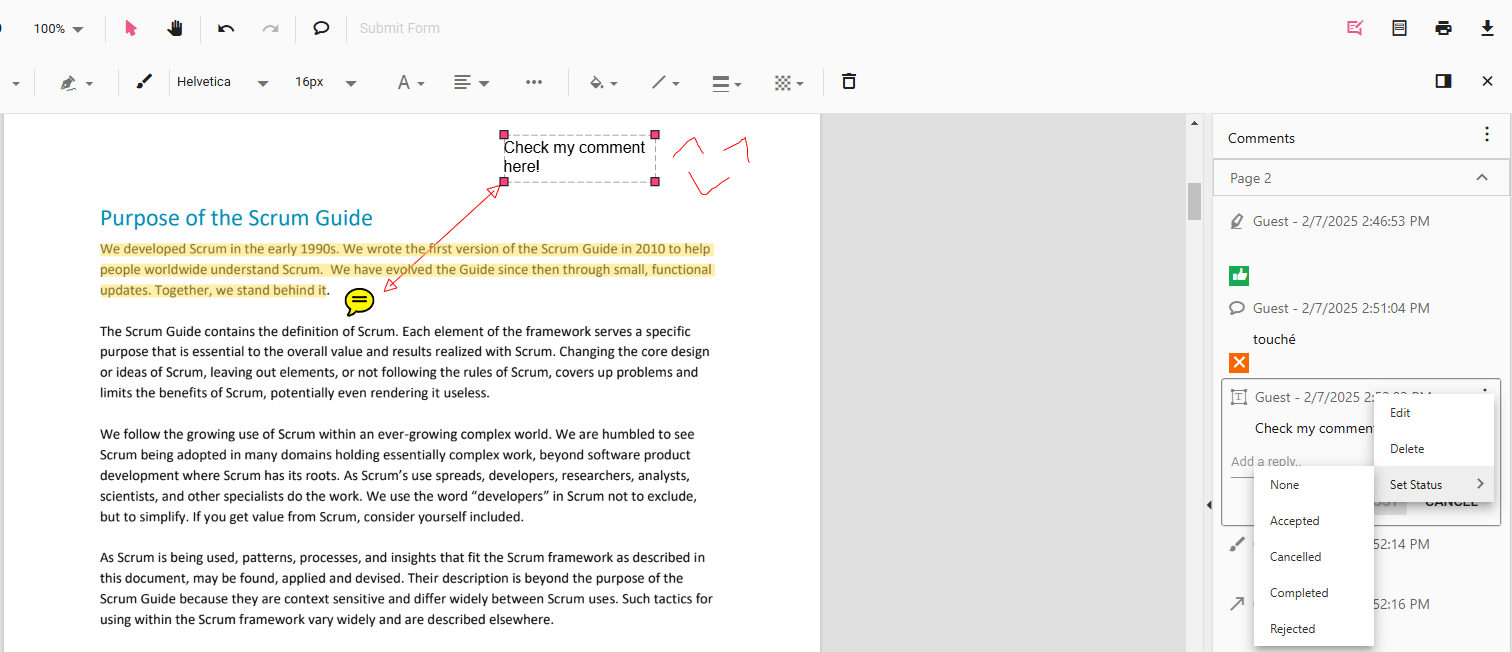Click the undo arrow icon
The image size is (1512, 652).
tap(226, 28)
